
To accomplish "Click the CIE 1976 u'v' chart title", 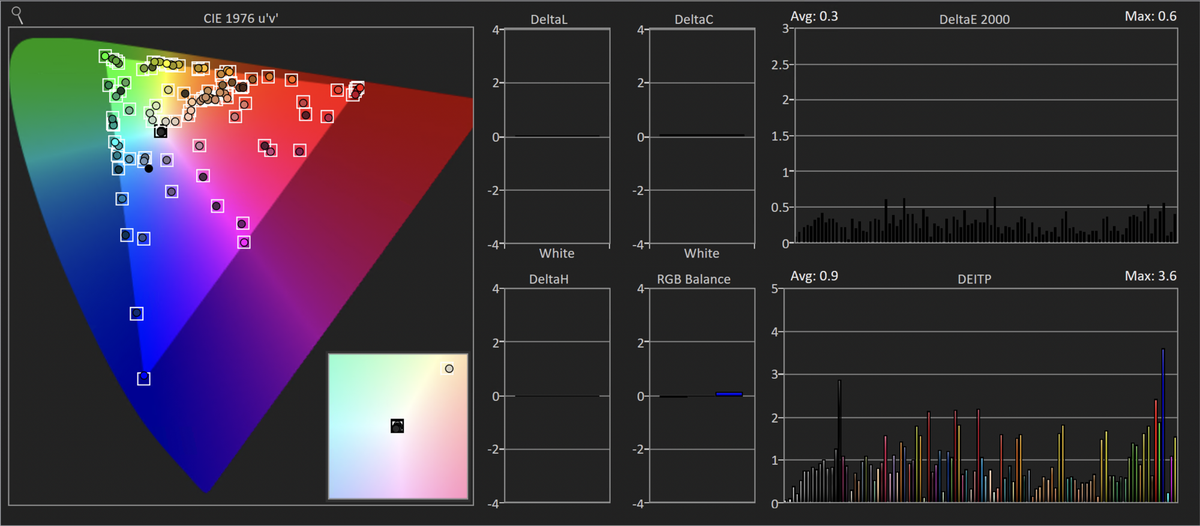I will pyautogui.click(x=240, y=17).
